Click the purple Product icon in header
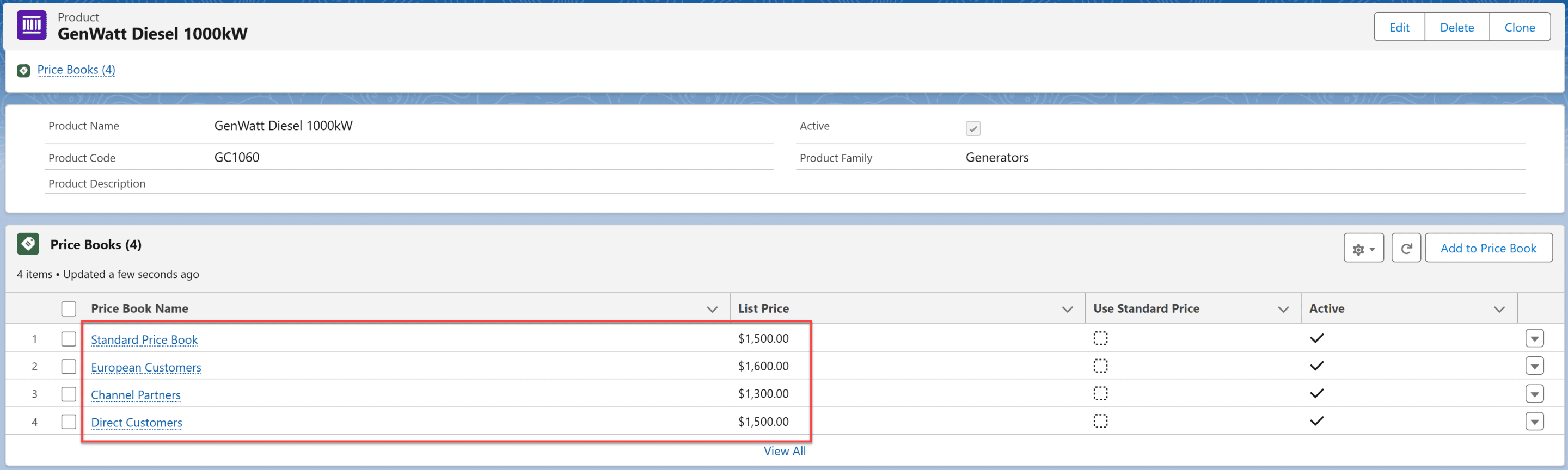 (x=32, y=26)
